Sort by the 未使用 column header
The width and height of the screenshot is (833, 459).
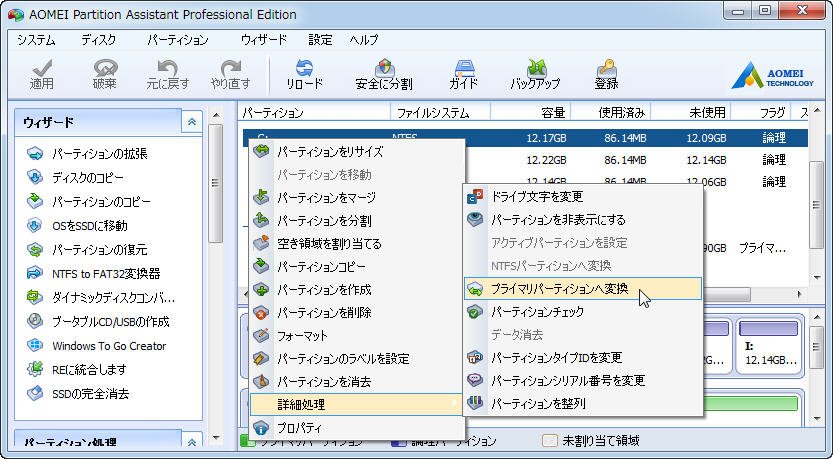click(x=691, y=113)
